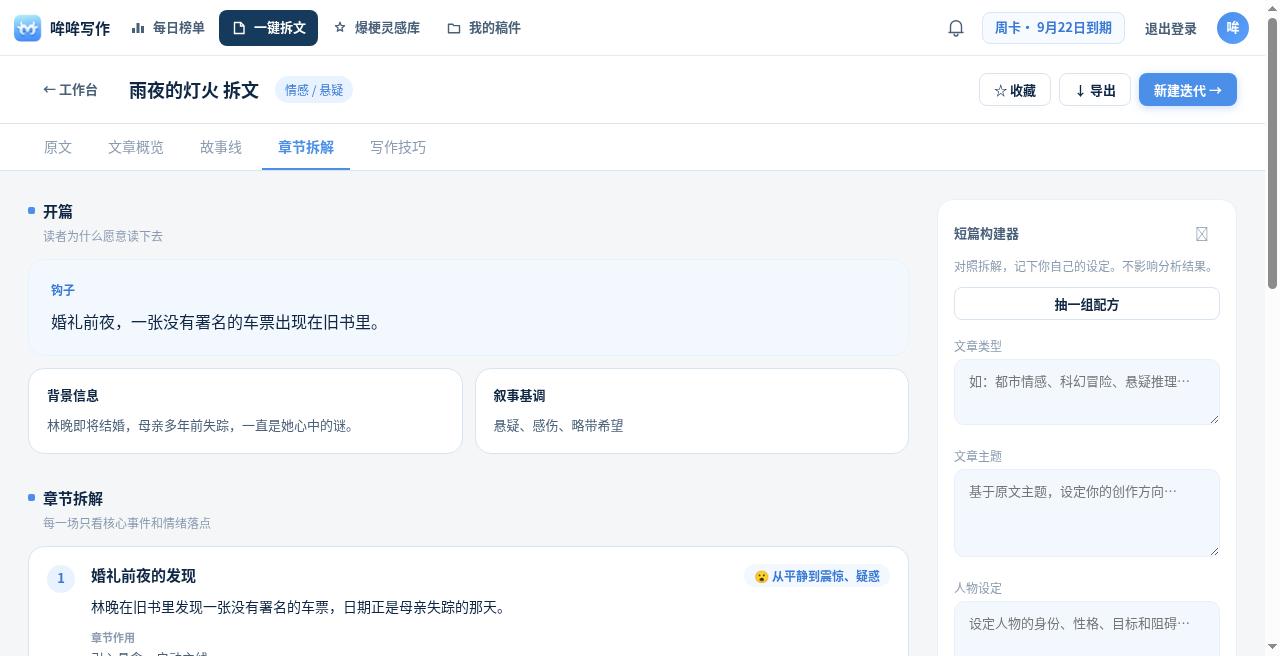This screenshot has height=656, width=1280.
Task: Click the 哞哞写作 logo icon
Action: [x=28, y=28]
